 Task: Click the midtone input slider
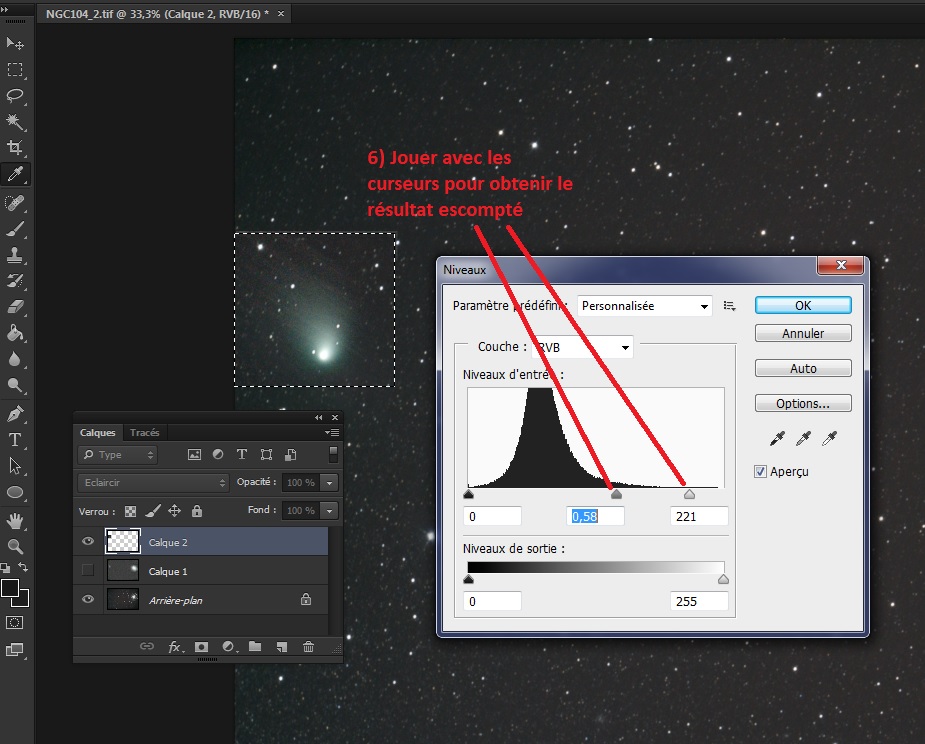tap(616, 494)
